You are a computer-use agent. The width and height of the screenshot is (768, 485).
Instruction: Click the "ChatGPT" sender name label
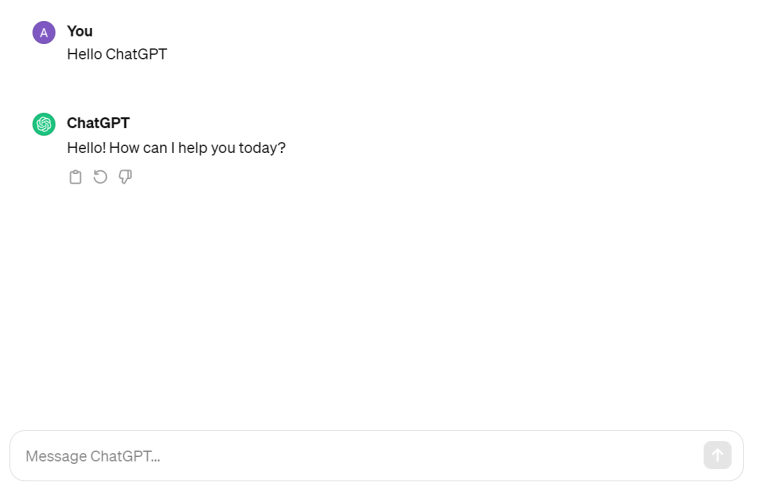coord(98,123)
